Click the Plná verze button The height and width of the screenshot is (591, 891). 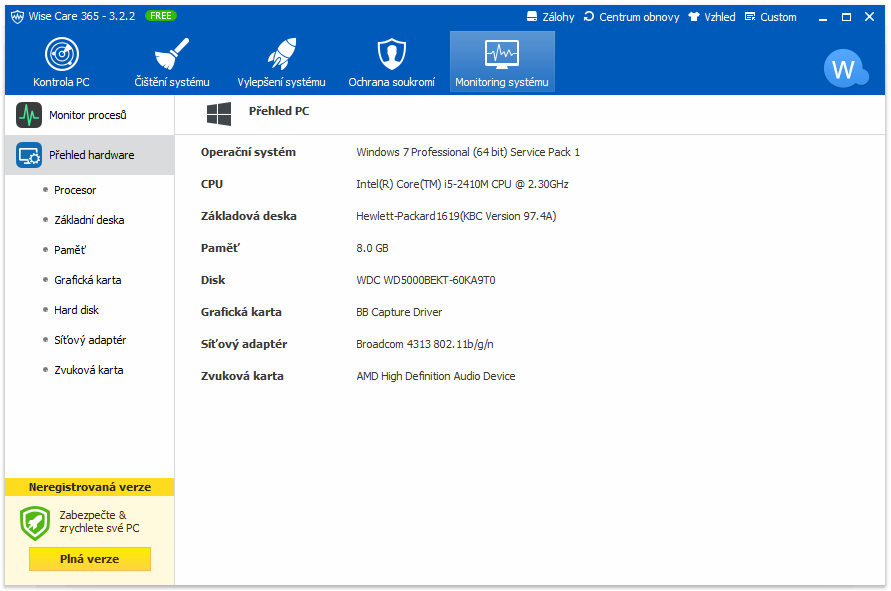[90, 559]
